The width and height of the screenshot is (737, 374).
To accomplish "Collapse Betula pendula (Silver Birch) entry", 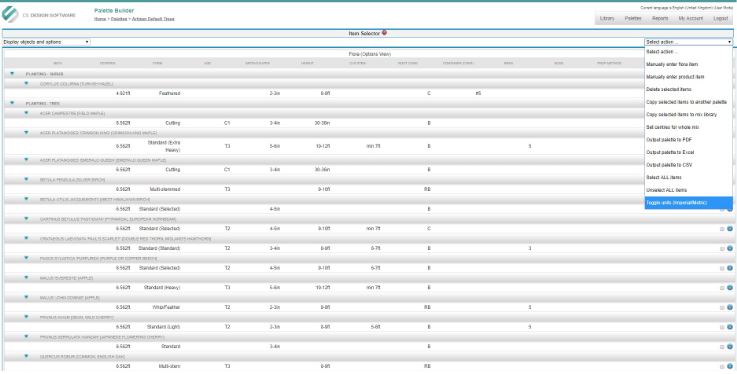I will coord(26,179).
